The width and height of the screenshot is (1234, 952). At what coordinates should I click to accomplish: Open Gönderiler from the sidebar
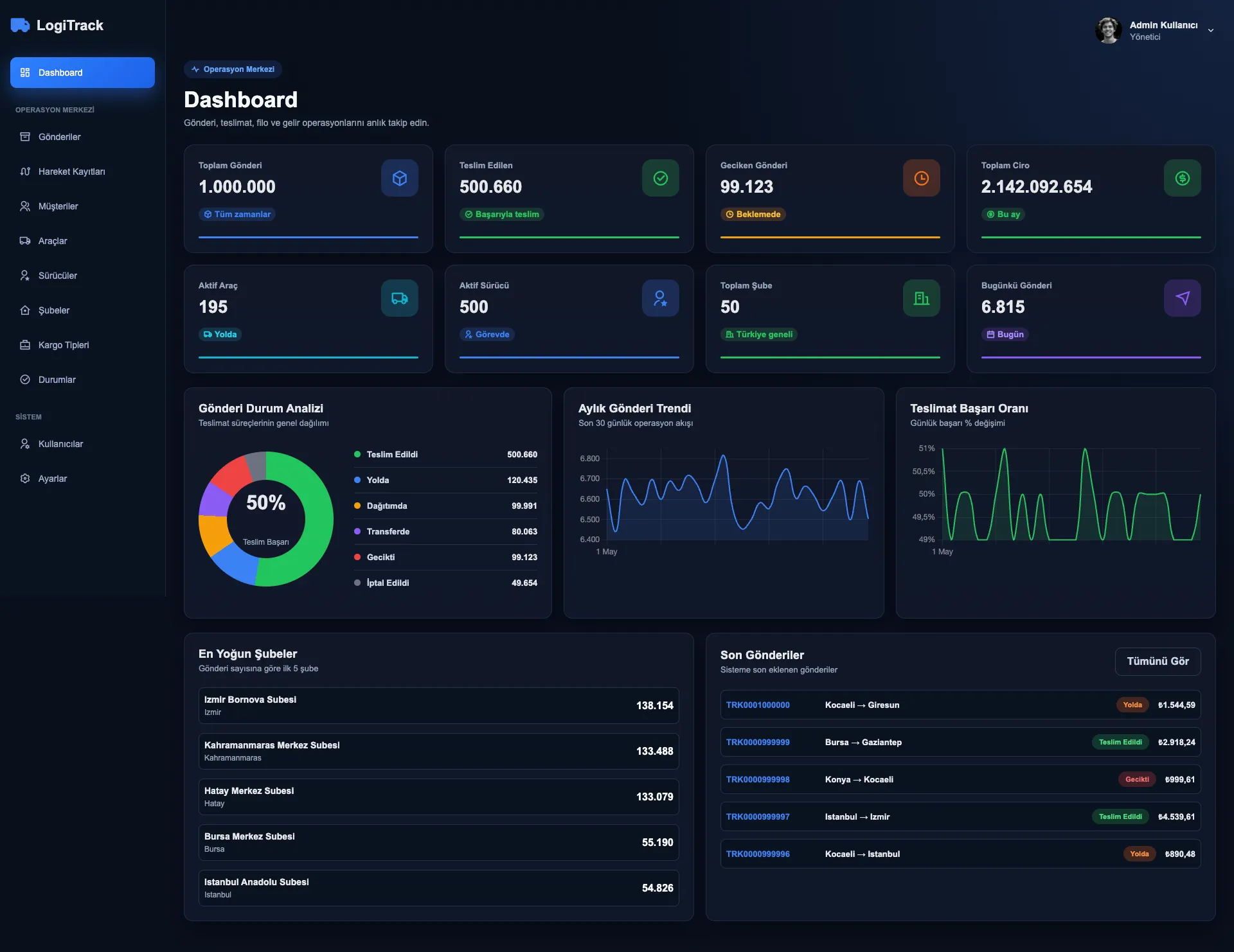click(82, 137)
